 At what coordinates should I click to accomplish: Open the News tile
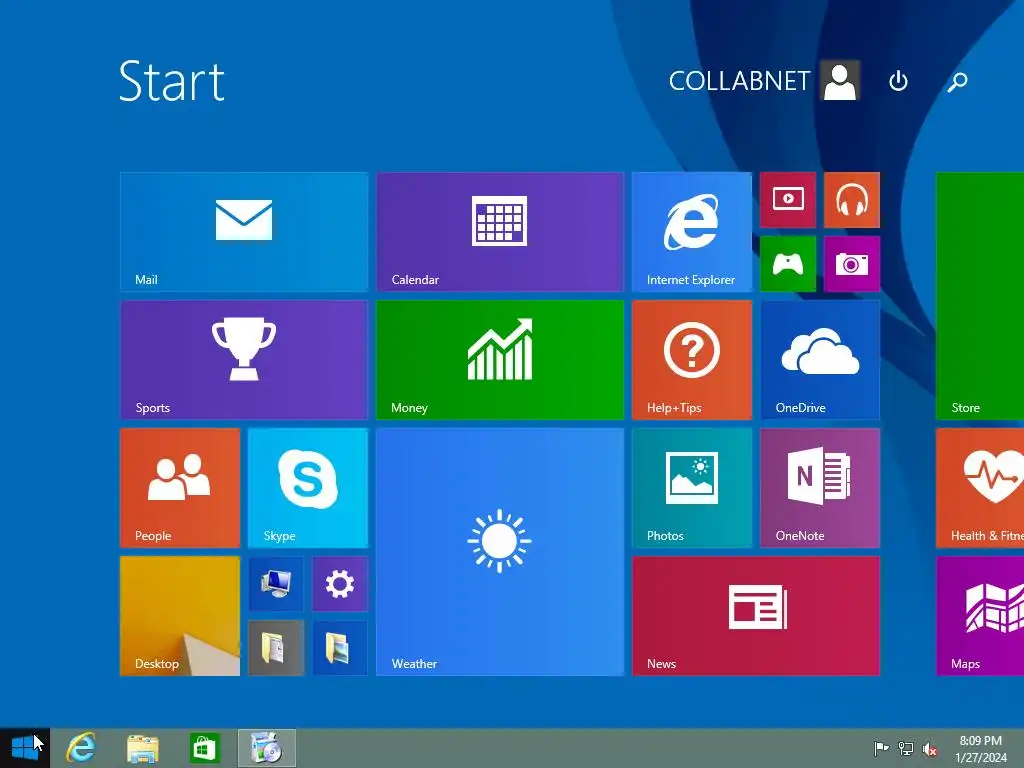pos(756,615)
